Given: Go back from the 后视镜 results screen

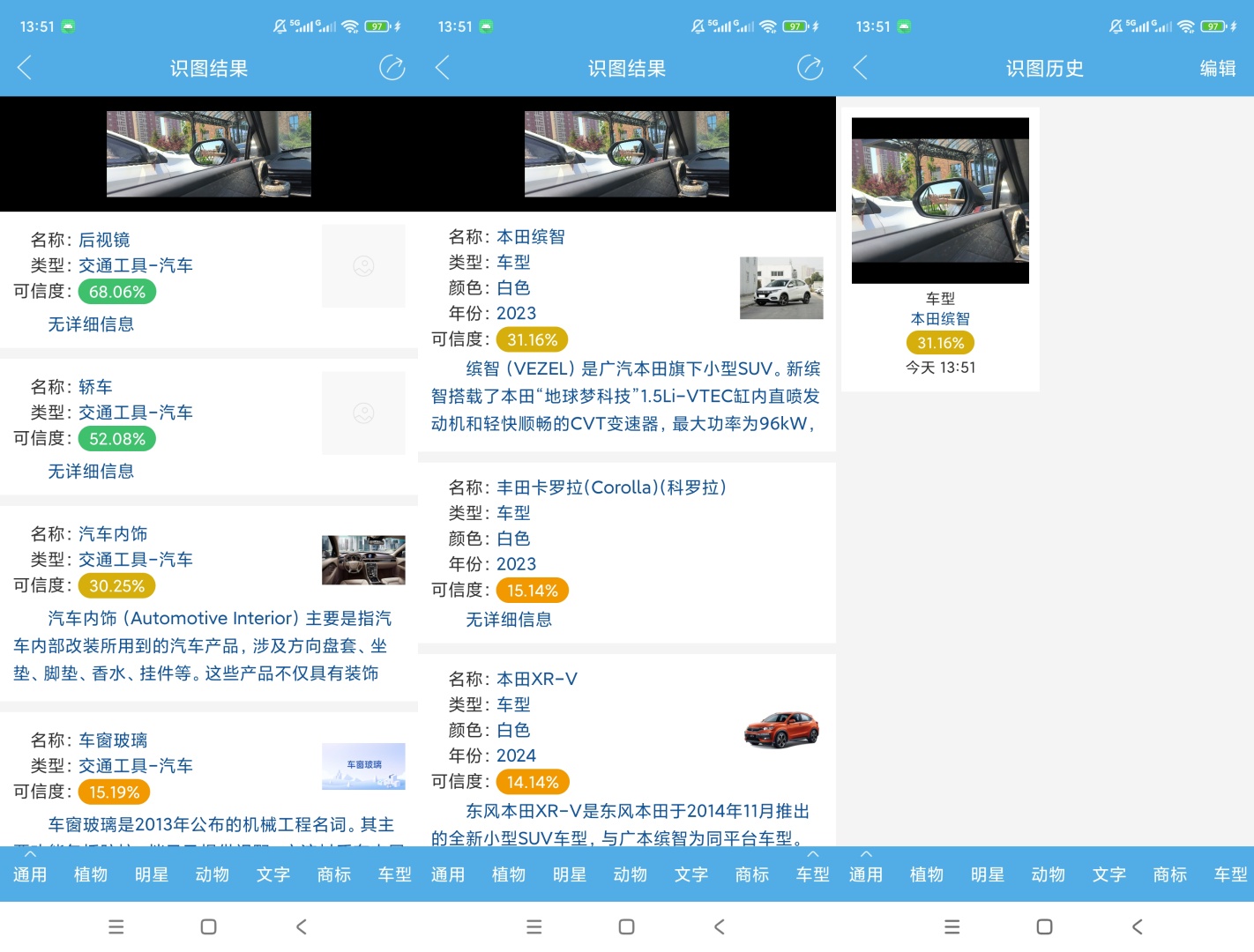Looking at the screenshot, I should (x=25, y=68).
